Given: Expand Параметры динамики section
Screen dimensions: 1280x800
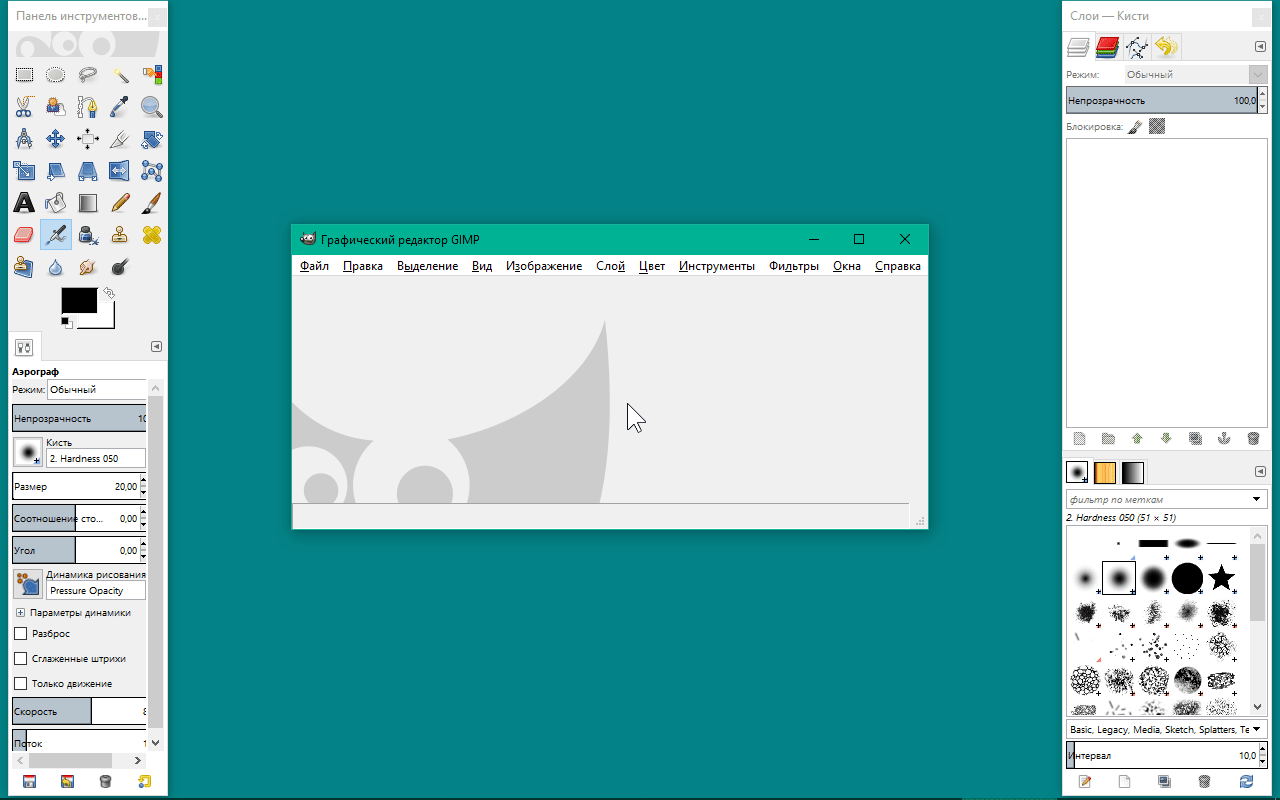Looking at the screenshot, I should pos(20,612).
